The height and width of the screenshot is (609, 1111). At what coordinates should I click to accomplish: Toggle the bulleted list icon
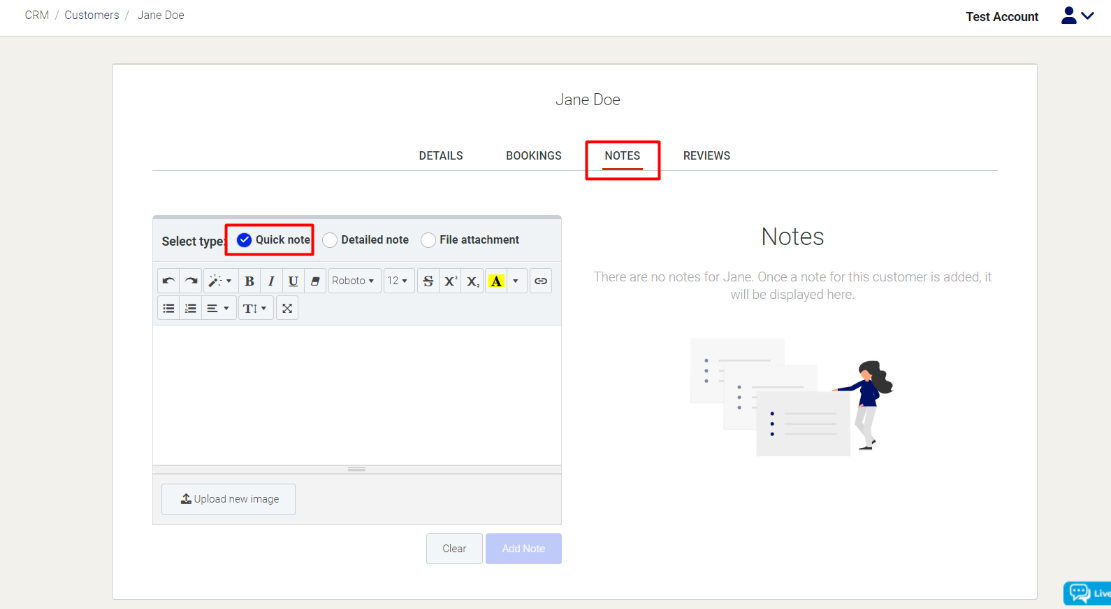(168, 307)
